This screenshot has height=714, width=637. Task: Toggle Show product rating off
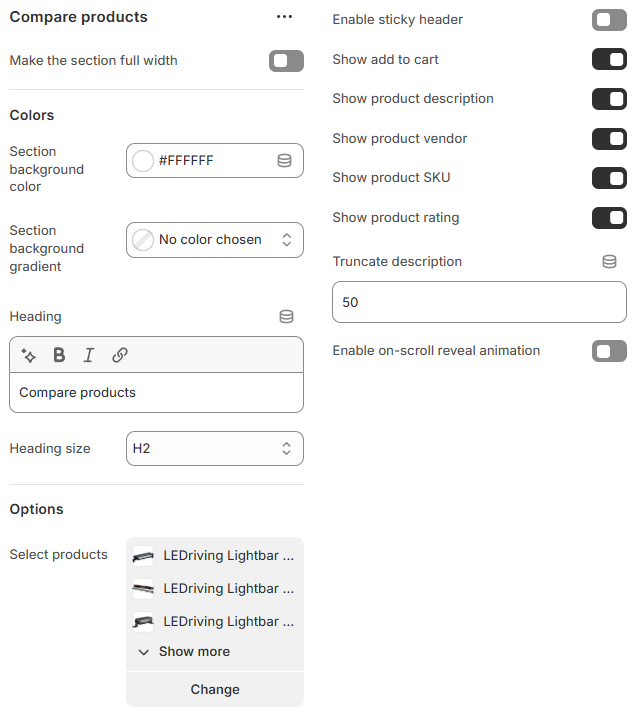pos(609,218)
